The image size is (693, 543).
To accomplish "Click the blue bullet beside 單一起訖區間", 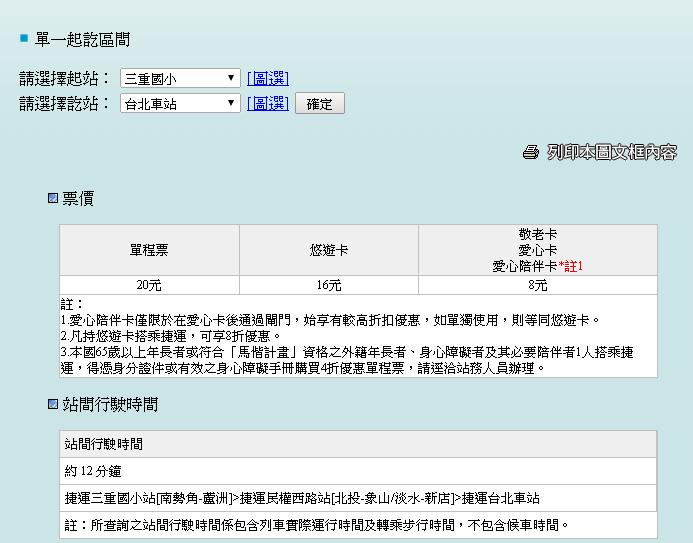I will tap(24, 38).
